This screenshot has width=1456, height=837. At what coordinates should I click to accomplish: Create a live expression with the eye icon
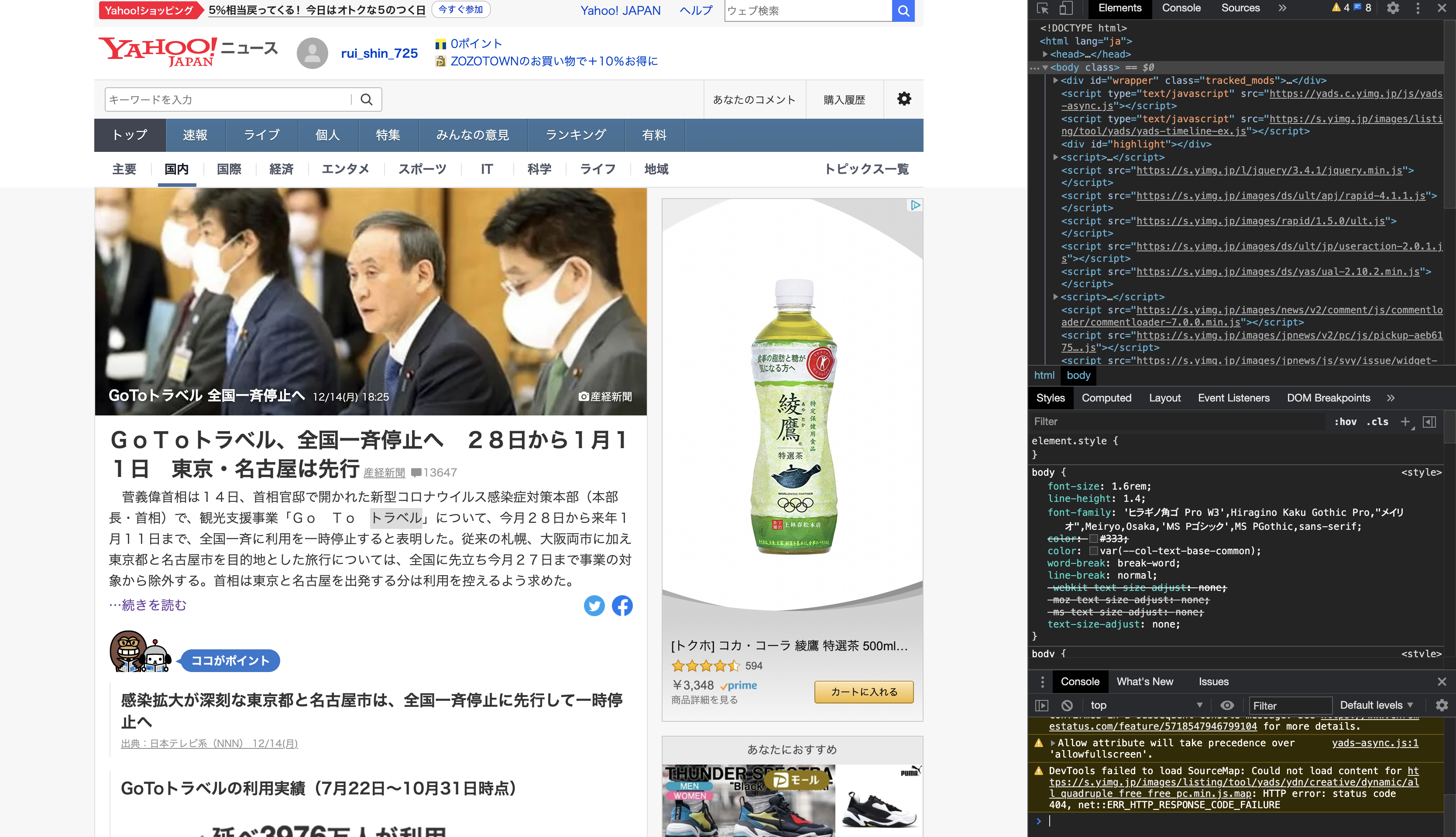(x=1228, y=705)
